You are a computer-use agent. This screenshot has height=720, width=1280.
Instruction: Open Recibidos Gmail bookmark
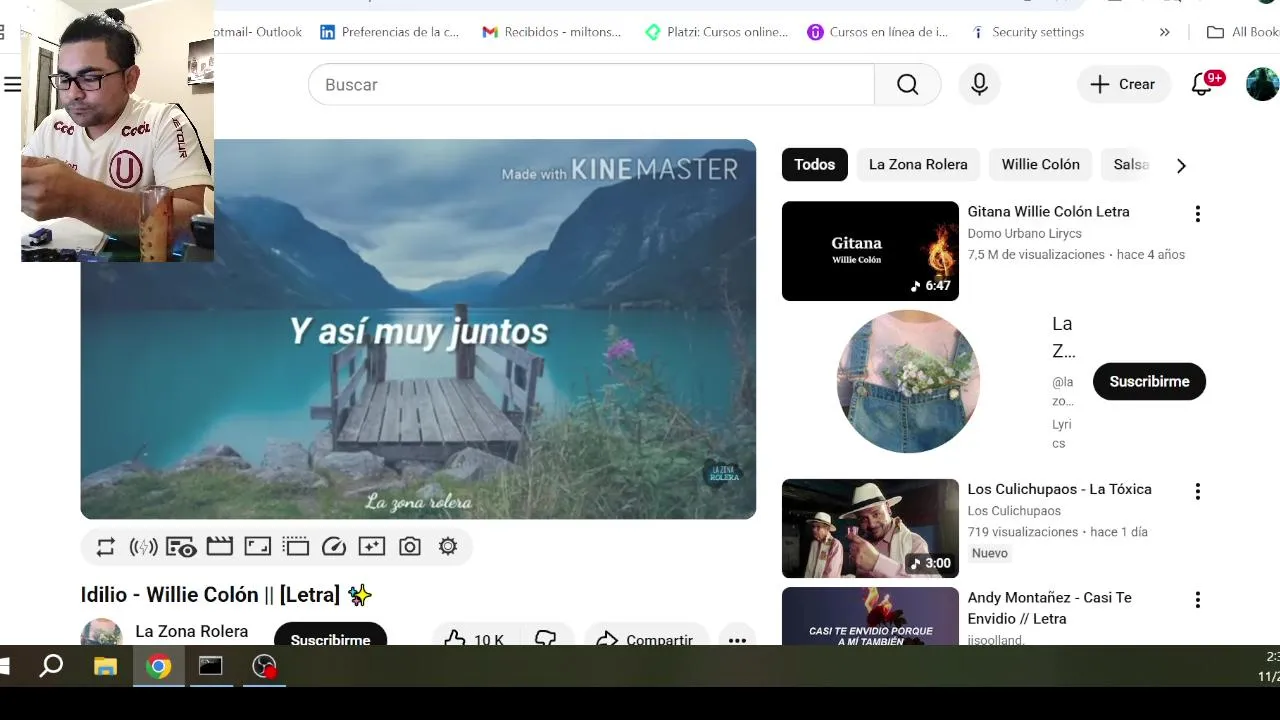click(x=552, y=32)
